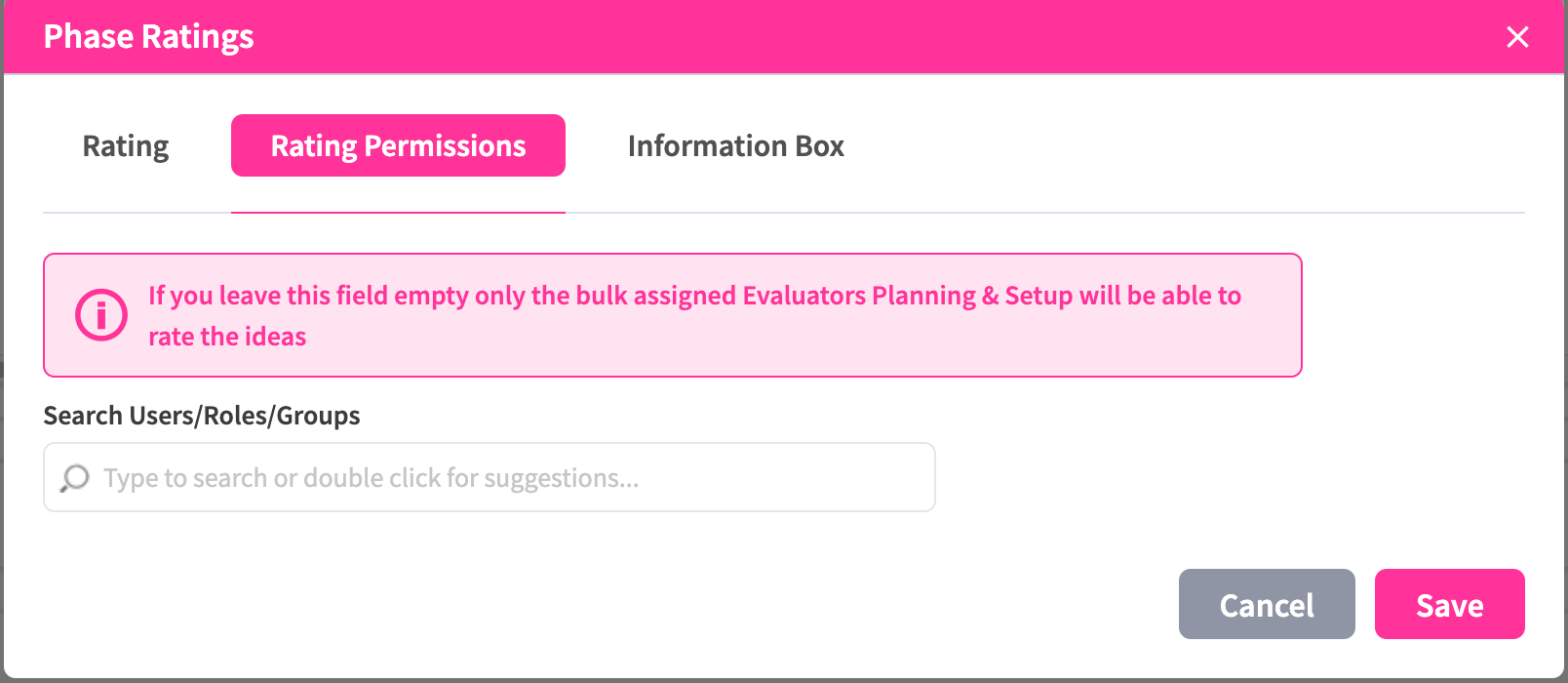Discard changes with the grey Cancel button
This screenshot has width=1568, height=683.
tap(1266, 605)
